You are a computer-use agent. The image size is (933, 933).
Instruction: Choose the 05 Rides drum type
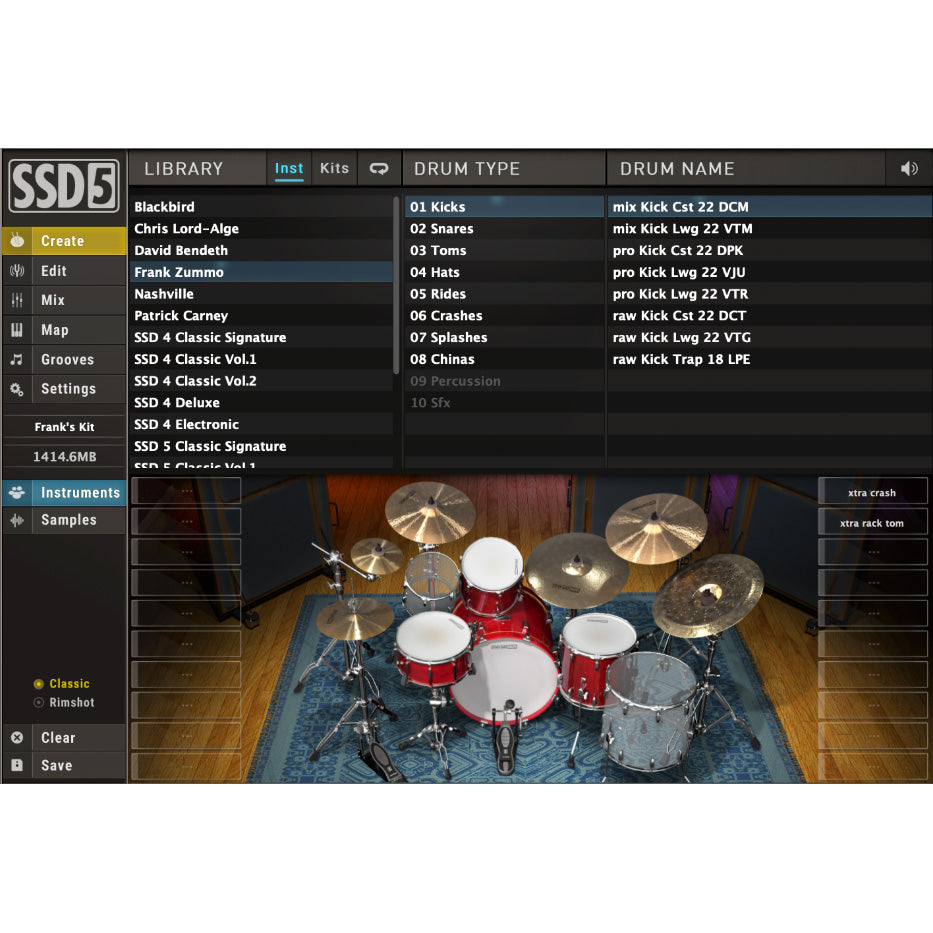tap(504, 294)
